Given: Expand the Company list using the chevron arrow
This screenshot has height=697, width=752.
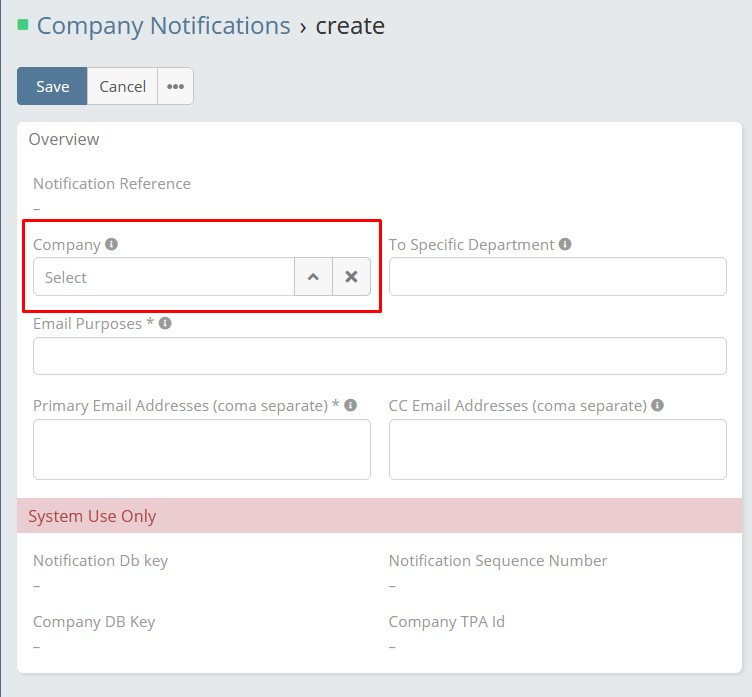Looking at the screenshot, I should pyautogui.click(x=313, y=277).
